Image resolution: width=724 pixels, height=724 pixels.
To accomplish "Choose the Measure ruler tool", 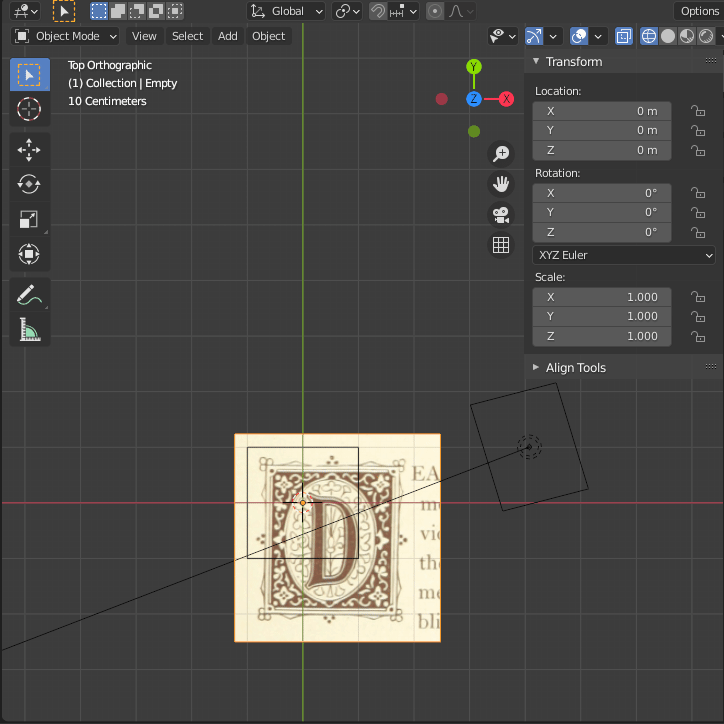I will [30, 329].
